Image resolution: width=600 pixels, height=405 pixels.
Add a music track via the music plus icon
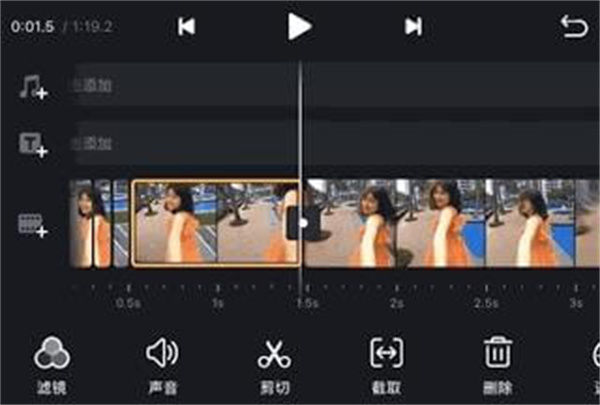(34, 87)
